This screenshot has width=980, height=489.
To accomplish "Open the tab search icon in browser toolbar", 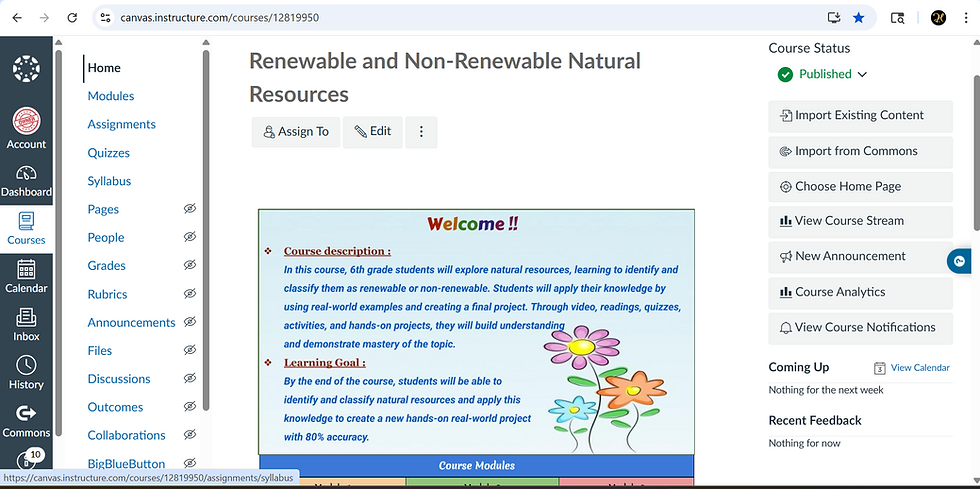I will [x=897, y=18].
